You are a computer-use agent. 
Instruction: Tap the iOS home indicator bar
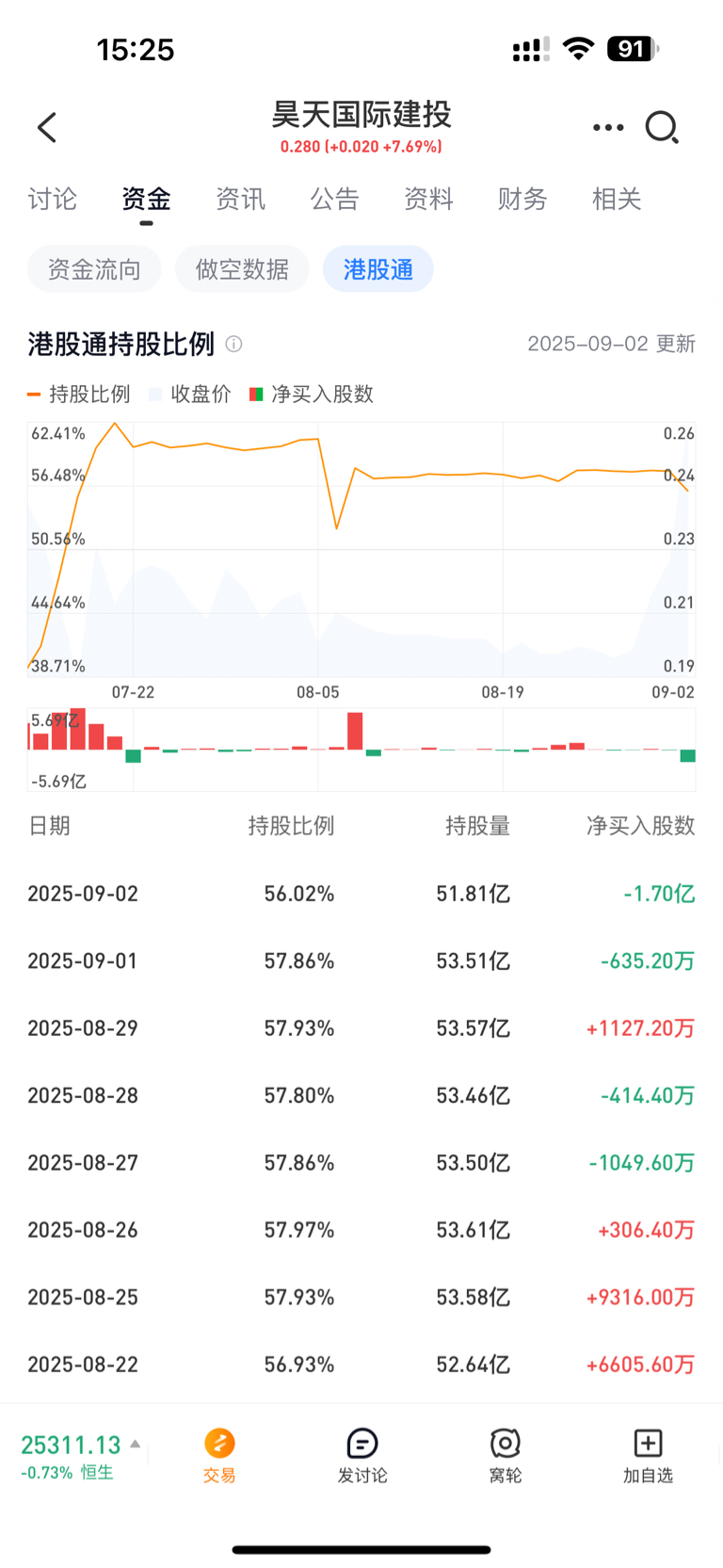point(361,1549)
